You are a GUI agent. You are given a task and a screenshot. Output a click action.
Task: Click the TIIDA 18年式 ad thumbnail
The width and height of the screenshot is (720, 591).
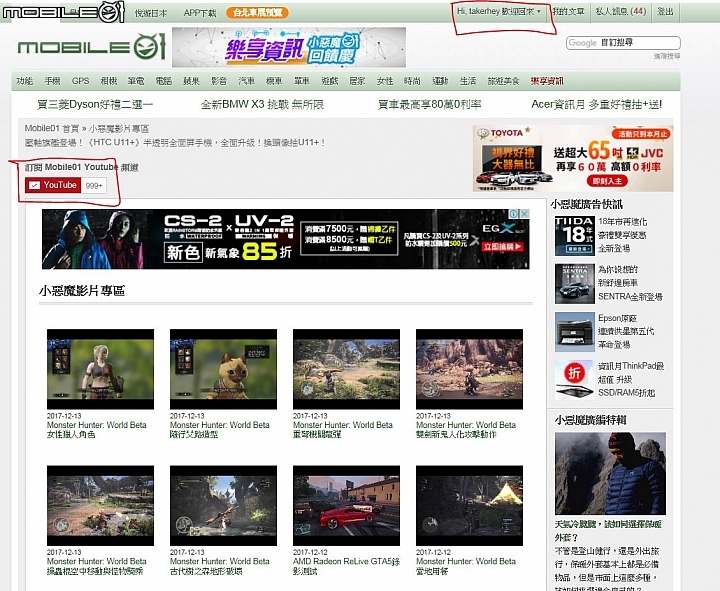tap(574, 236)
